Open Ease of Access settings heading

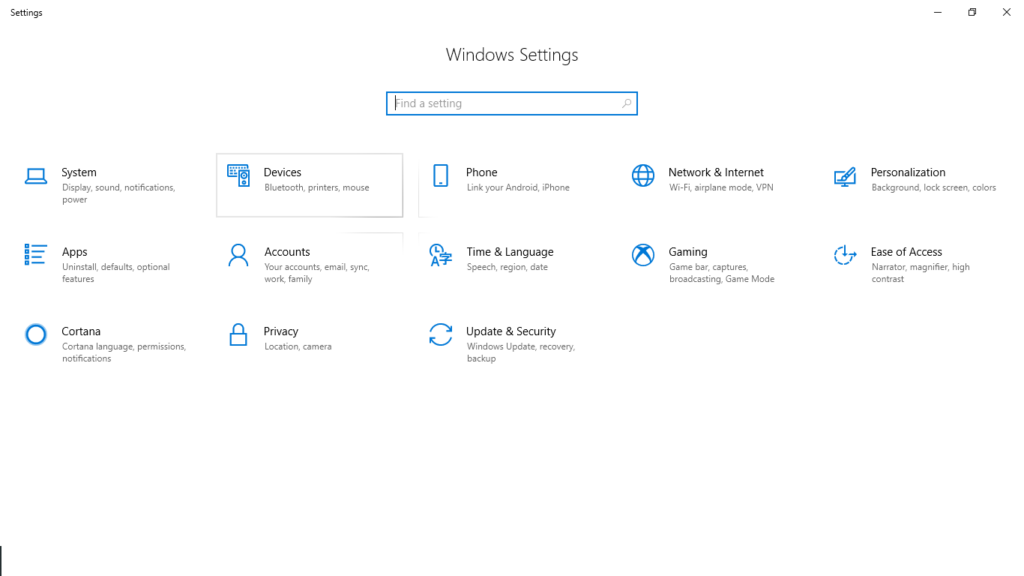click(x=906, y=252)
